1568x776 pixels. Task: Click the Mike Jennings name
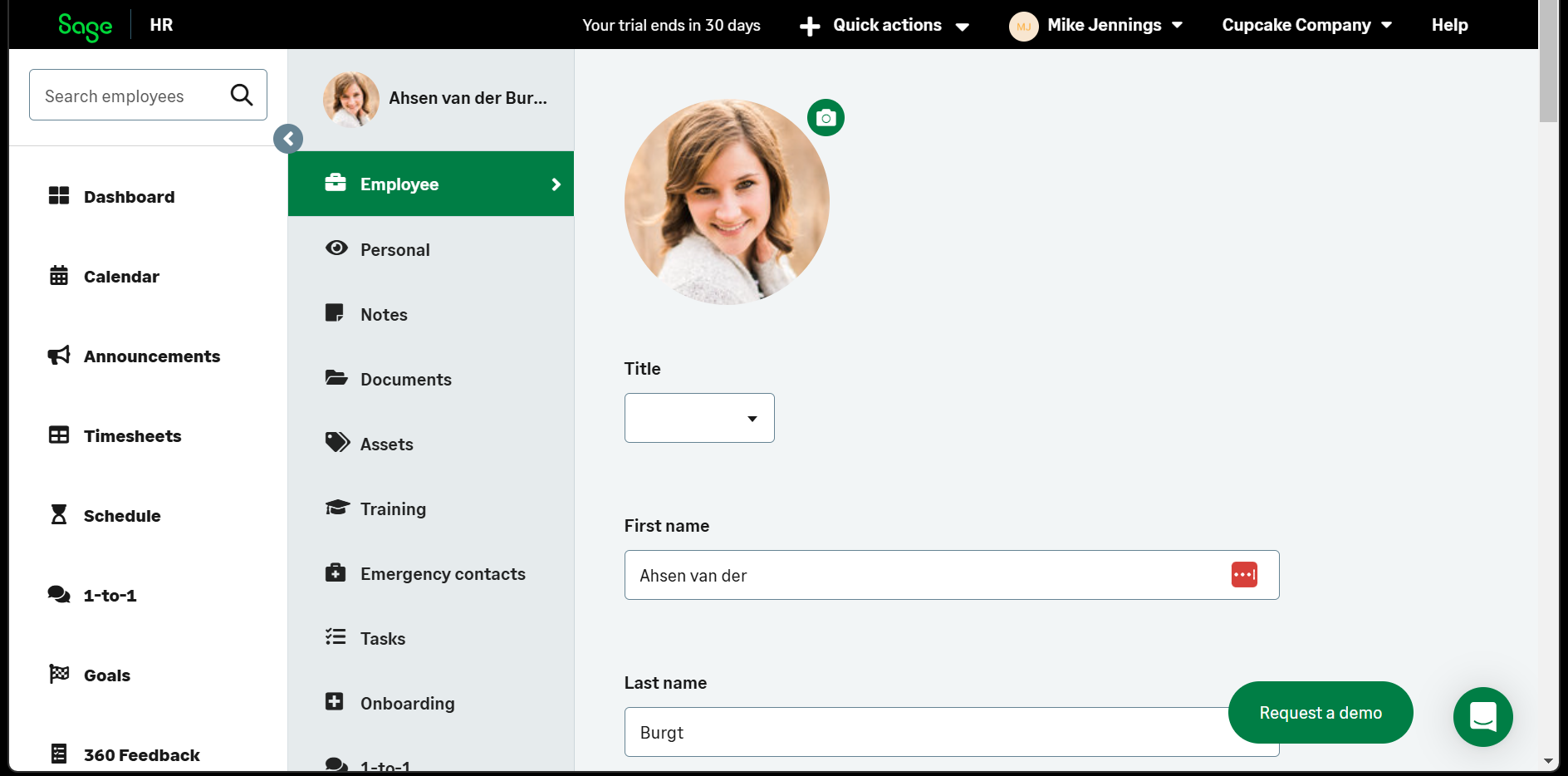pos(1105,25)
